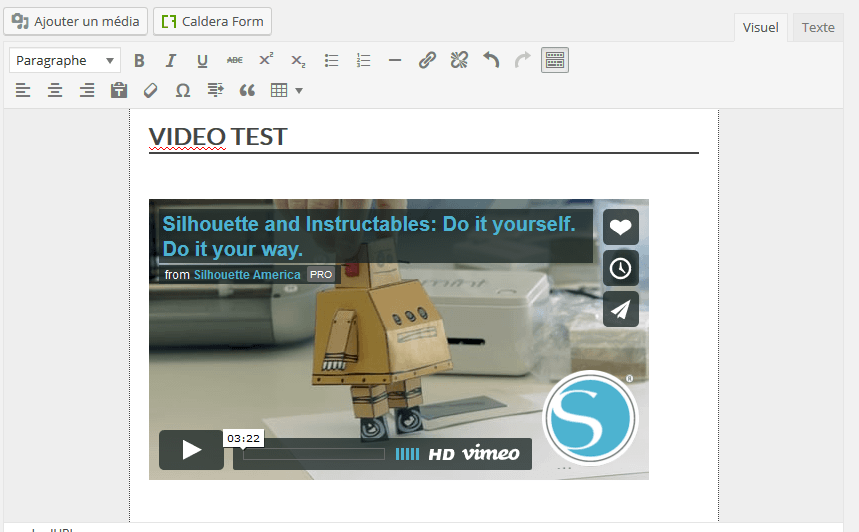Apply subscript formatting
859x532 pixels.
(x=298, y=60)
